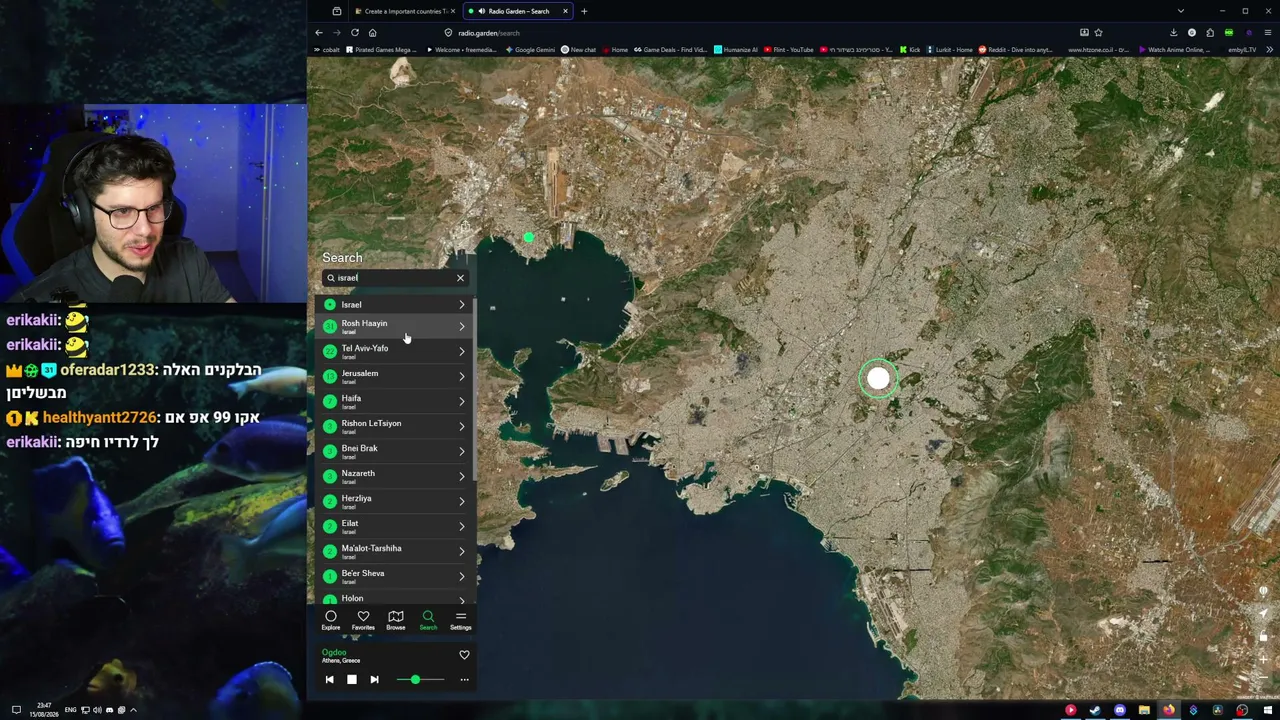Screen dimensions: 1280x720
Task: Open Radio Garden Settings
Action: 460,620
